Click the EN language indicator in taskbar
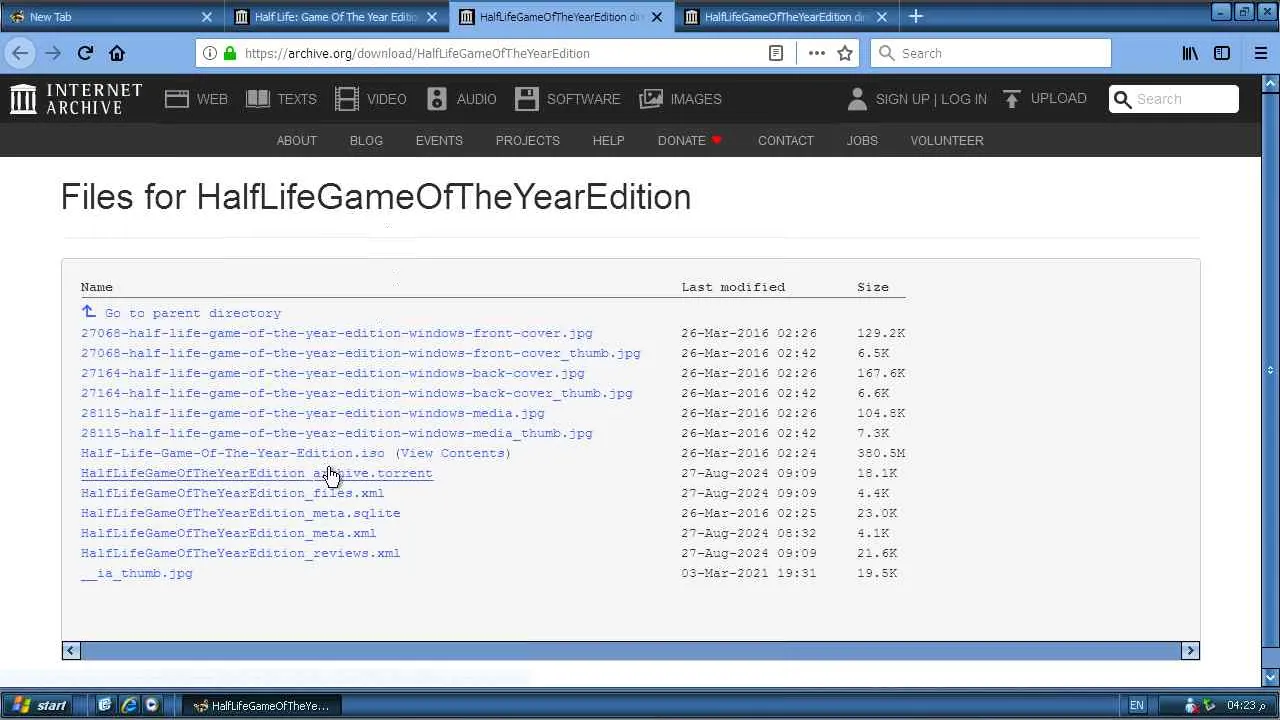 coord(1137,705)
